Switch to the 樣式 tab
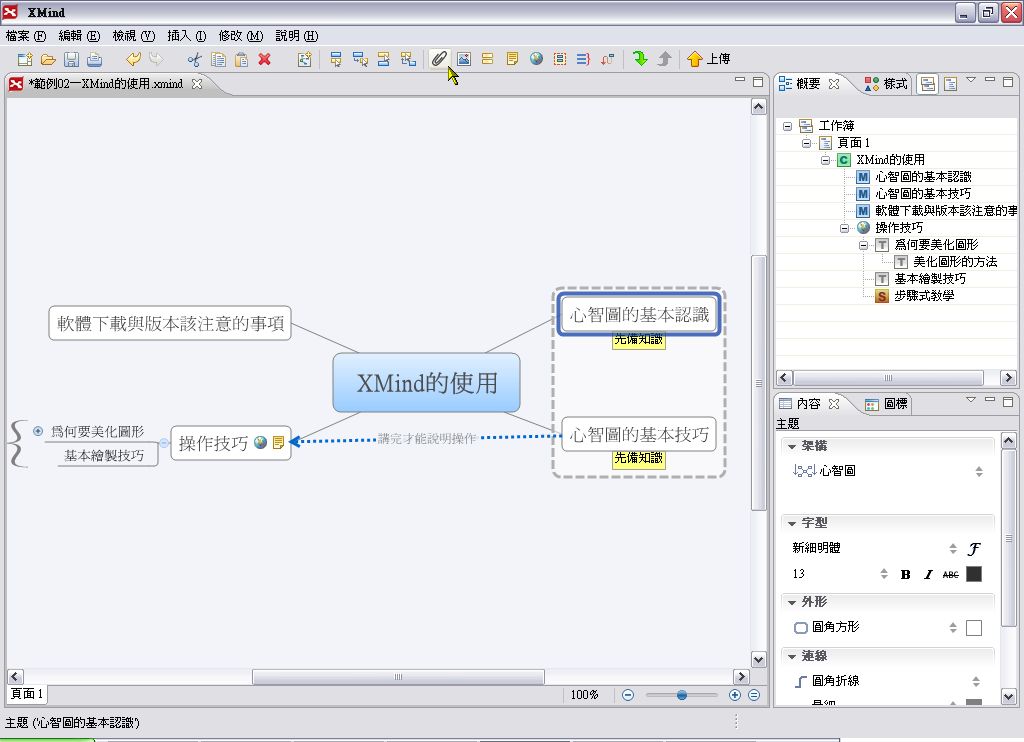Screen dimensions: 1024x742 pos(886,84)
